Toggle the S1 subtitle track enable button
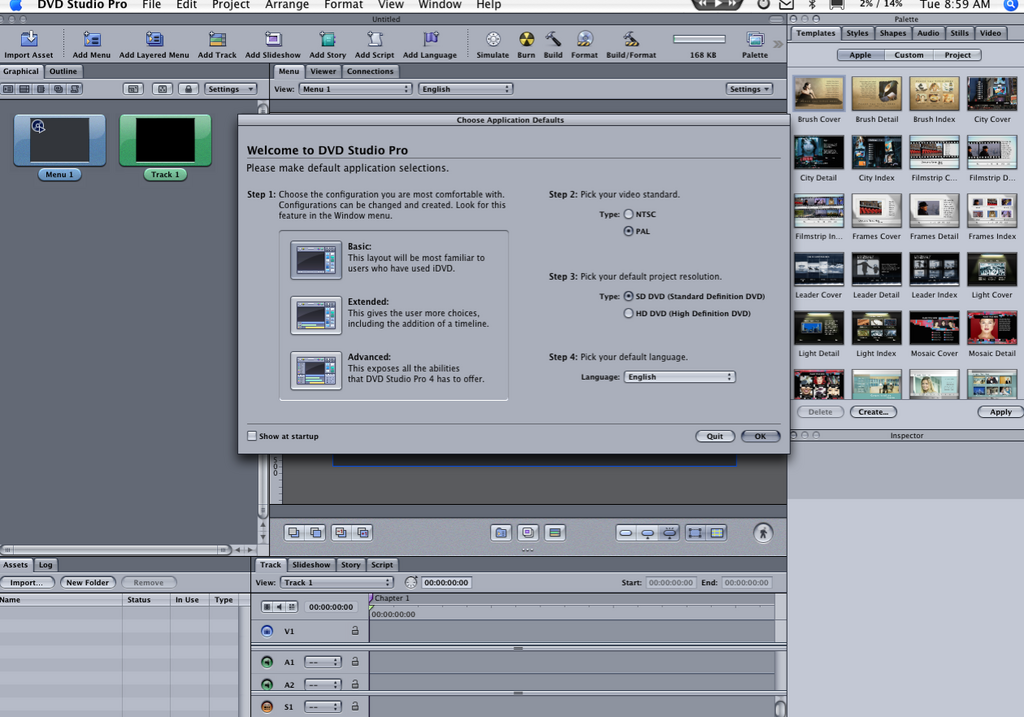 pos(266,707)
